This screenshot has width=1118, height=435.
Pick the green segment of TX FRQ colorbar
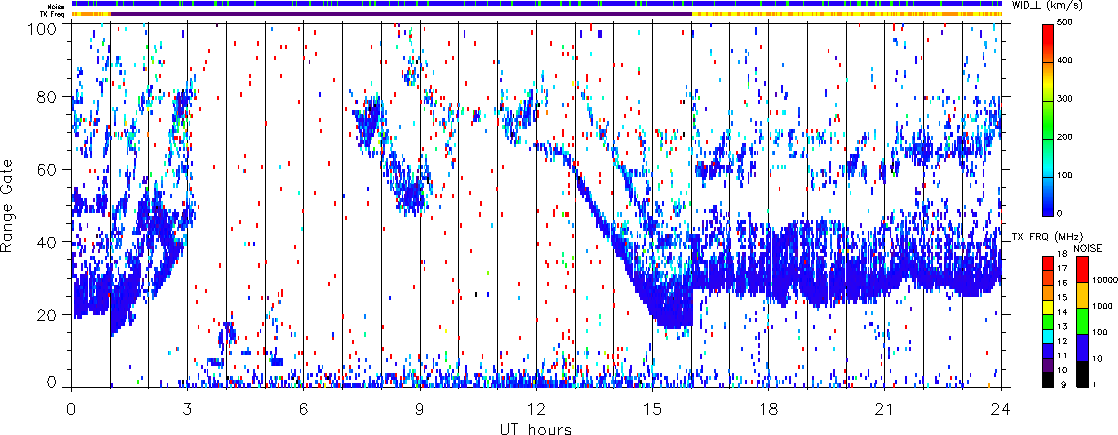tap(1048, 322)
